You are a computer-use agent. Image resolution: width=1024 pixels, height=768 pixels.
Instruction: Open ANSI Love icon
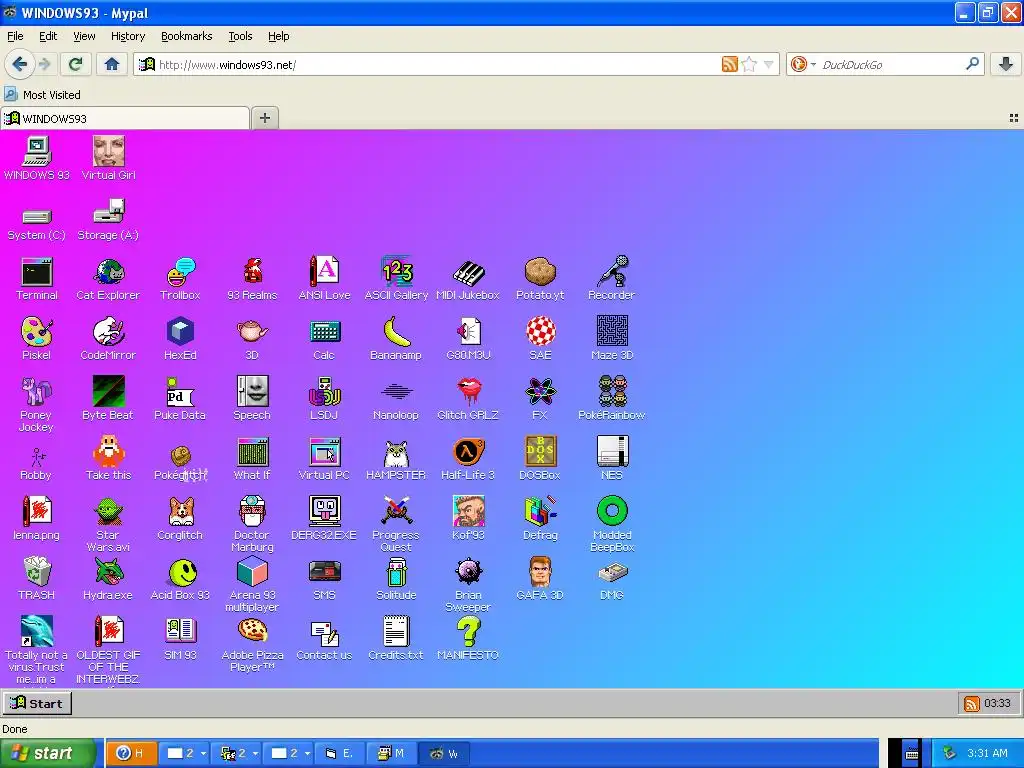pos(325,279)
